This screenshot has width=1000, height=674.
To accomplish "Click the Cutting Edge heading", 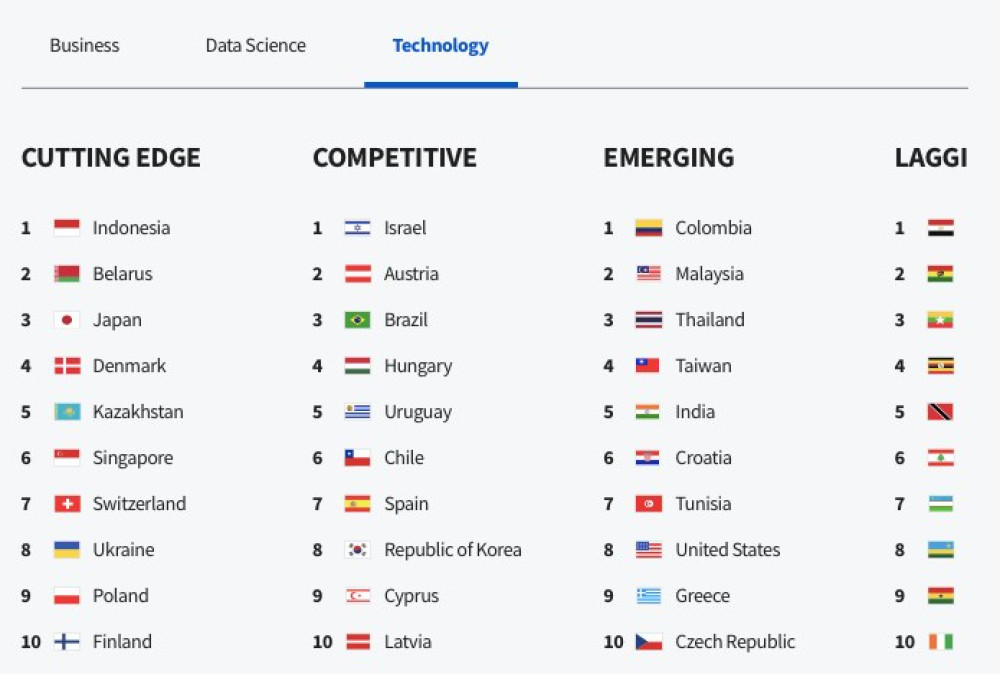I will (111, 158).
